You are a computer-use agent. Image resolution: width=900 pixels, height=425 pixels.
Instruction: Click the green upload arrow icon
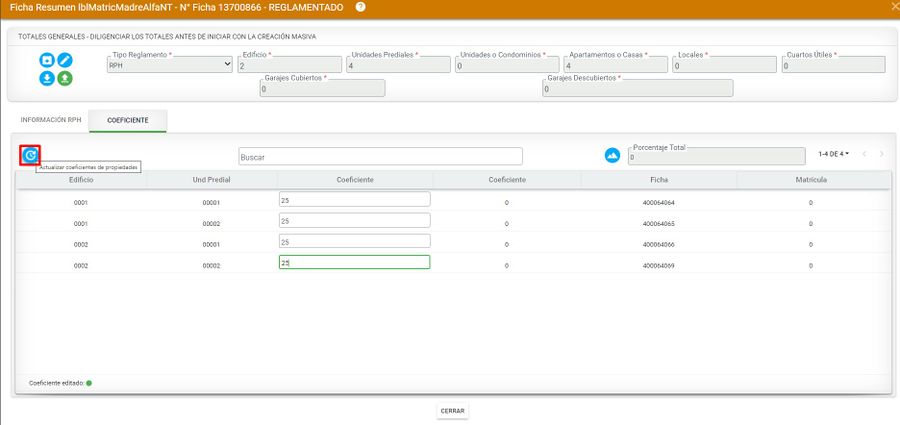[65, 78]
